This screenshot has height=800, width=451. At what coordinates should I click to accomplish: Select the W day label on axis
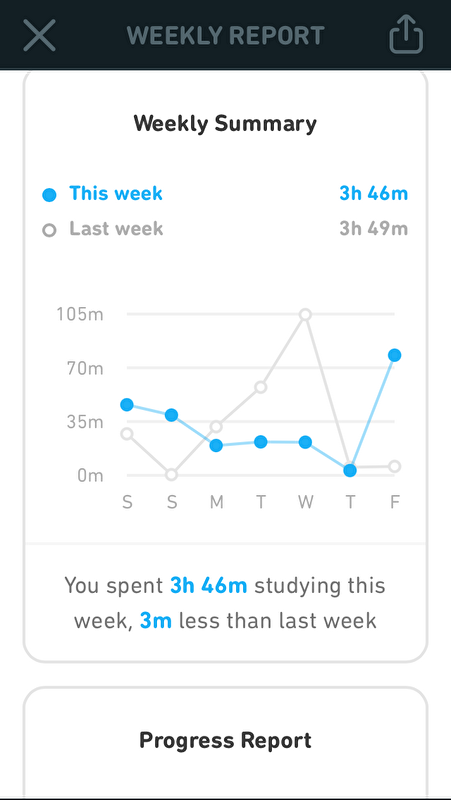pyautogui.click(x=306, y=503)
